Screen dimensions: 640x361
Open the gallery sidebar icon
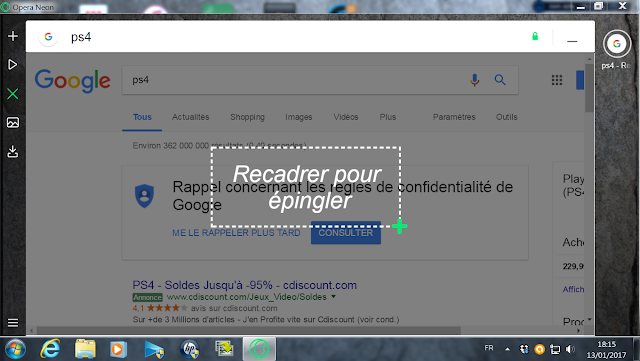click(x=13, y=123)
